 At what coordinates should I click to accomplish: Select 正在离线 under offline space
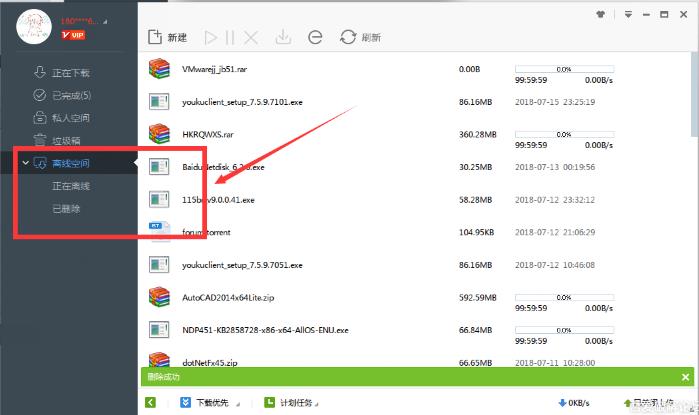71,186
